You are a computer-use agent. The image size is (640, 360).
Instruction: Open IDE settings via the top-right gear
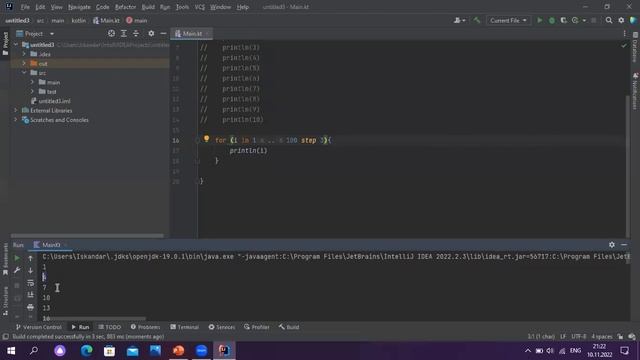point(621,20)
